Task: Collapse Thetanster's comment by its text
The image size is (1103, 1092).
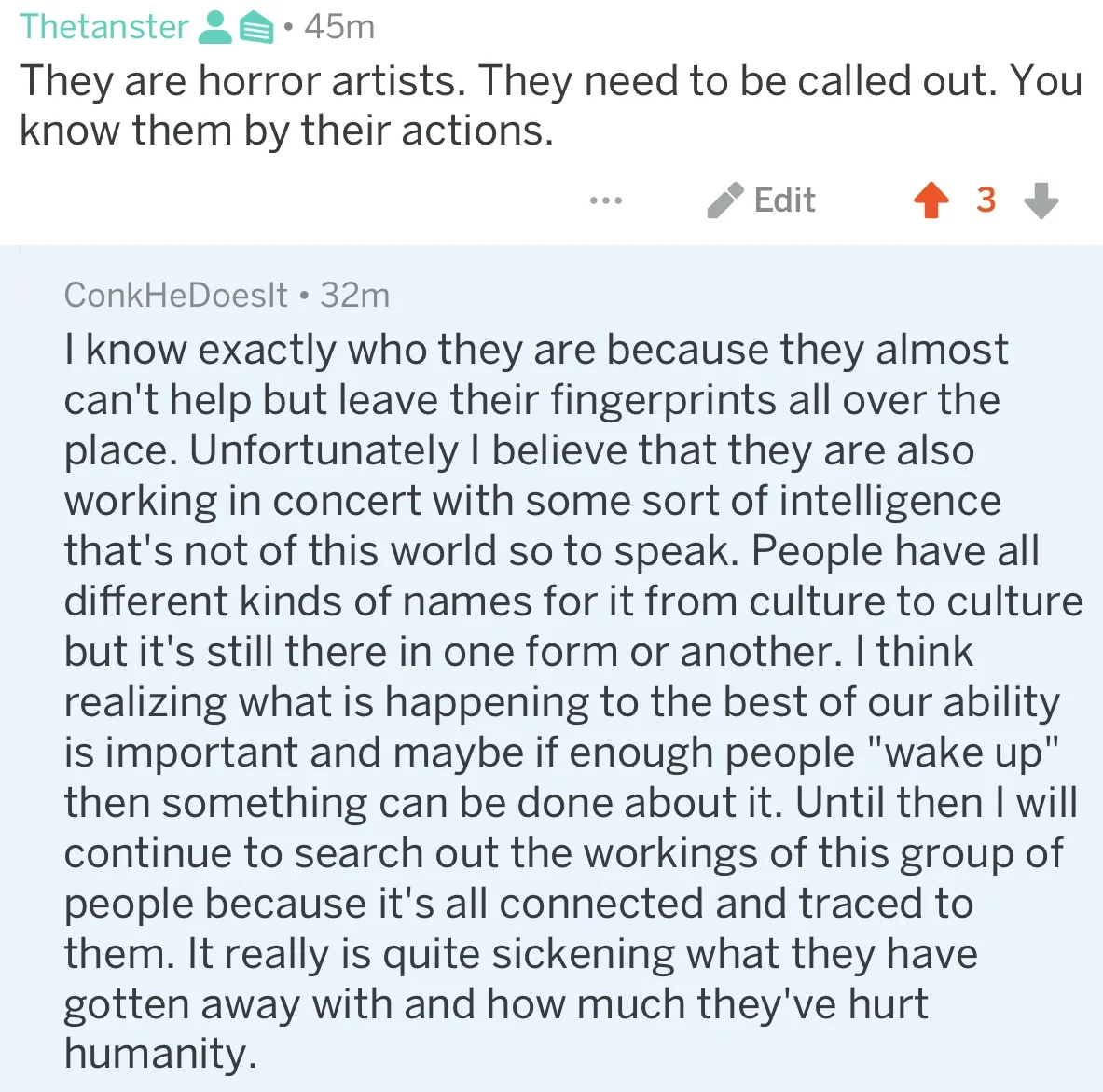Action: 551,105
